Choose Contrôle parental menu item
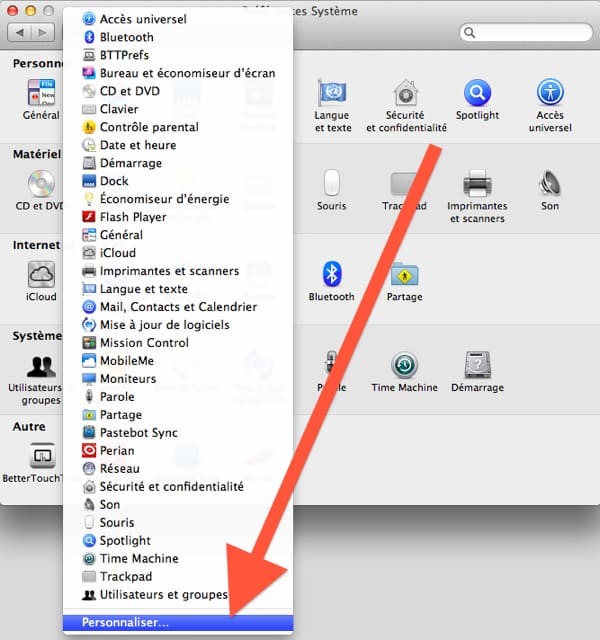This screenshot has height=640, width=600. tap(178, 127)
